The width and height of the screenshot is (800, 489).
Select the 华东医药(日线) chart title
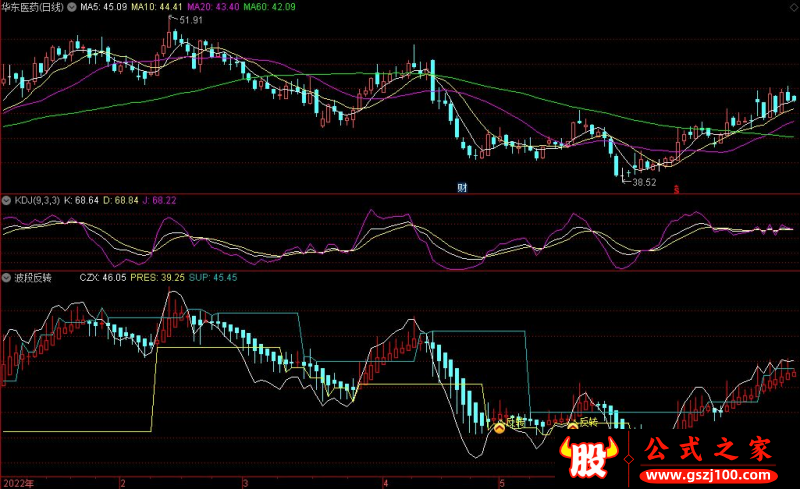pyautogui.click(x=33, y=7)
